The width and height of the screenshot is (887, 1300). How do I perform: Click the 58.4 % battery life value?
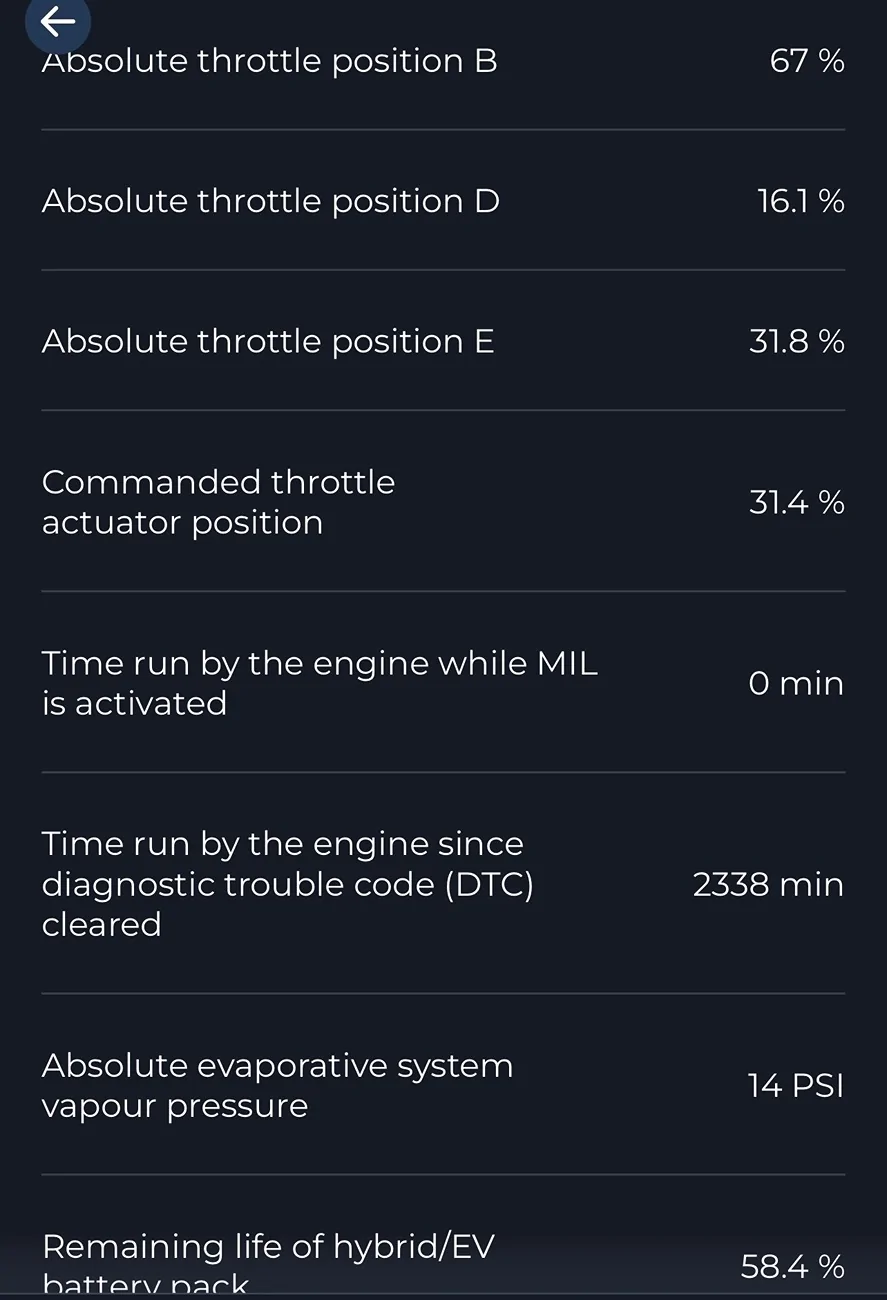tap(792, 1267)
